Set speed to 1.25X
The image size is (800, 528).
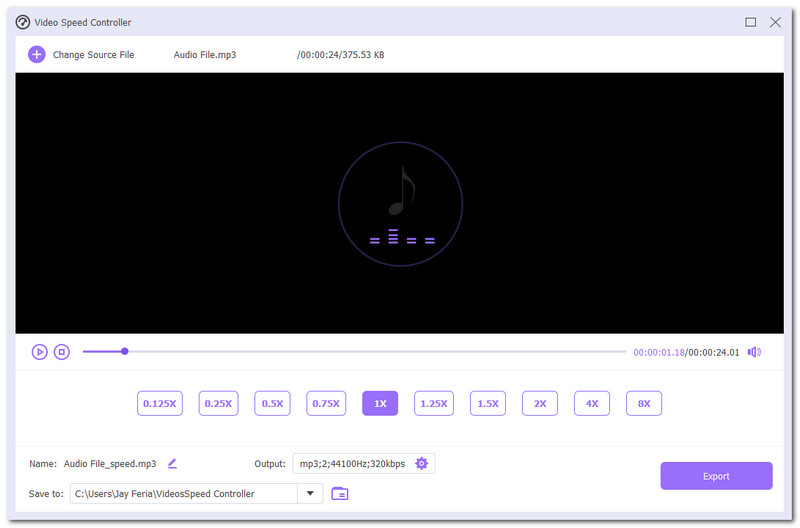tap(434, 404)
